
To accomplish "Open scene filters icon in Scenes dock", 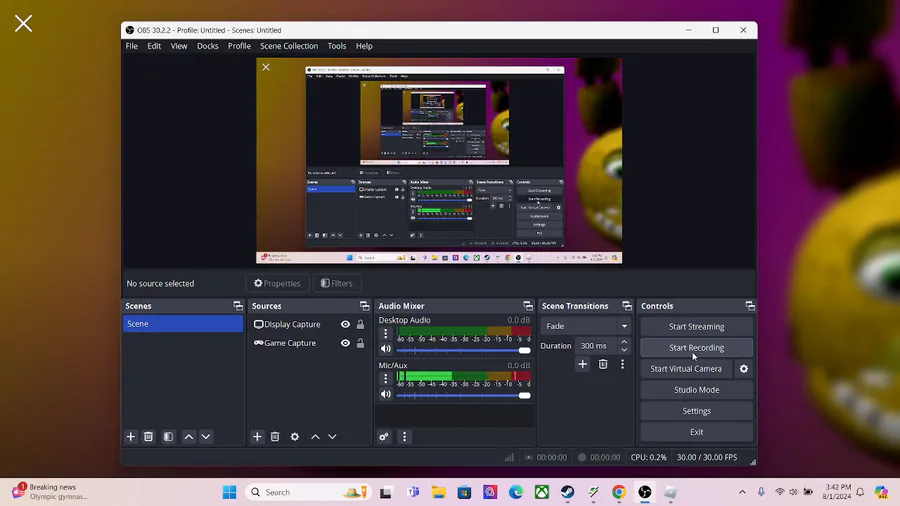I will click(x=168, y=437).
